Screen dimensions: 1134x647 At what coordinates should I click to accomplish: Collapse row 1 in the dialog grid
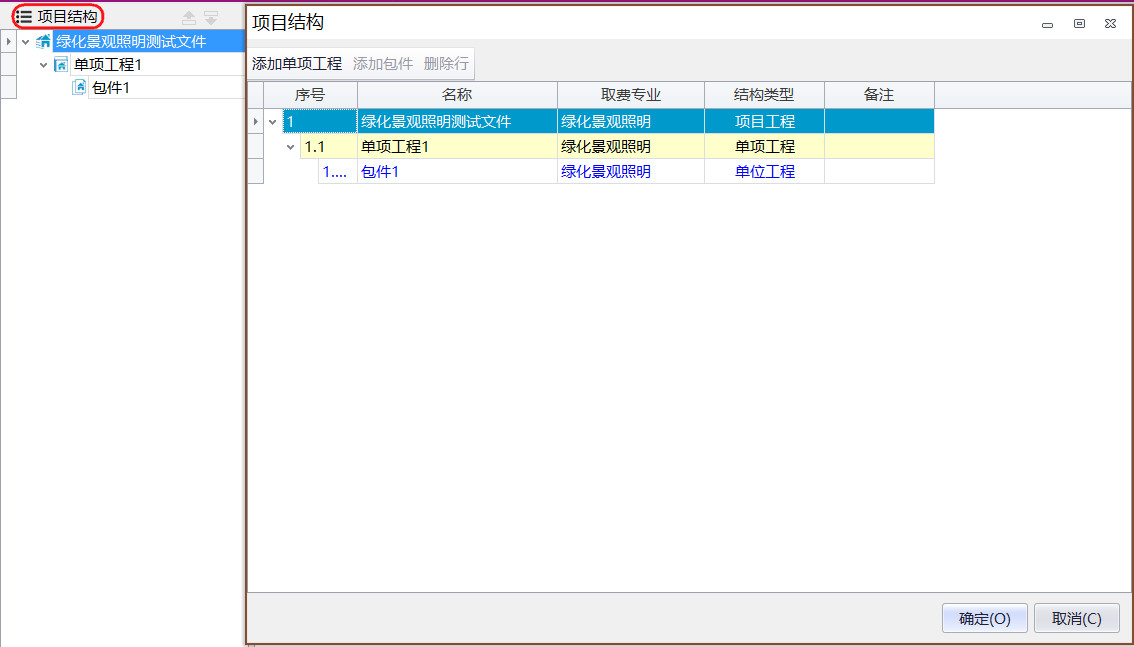click(x=273, y=122)
